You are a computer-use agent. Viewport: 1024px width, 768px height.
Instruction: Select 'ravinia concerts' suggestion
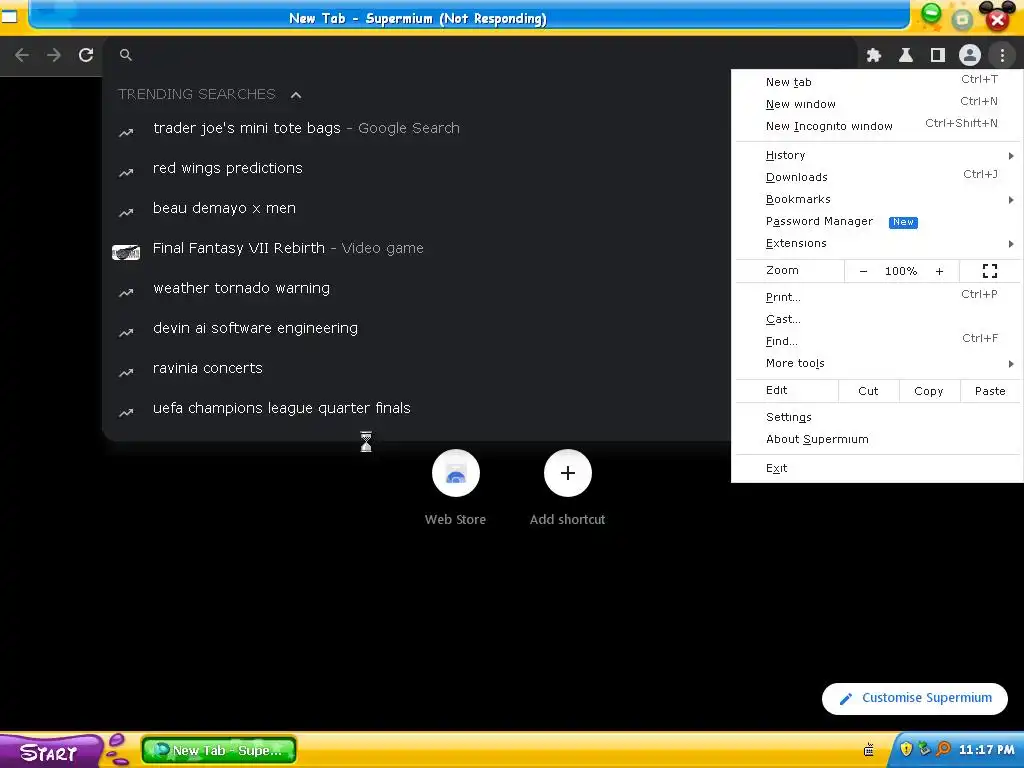[x=417, y=368]
